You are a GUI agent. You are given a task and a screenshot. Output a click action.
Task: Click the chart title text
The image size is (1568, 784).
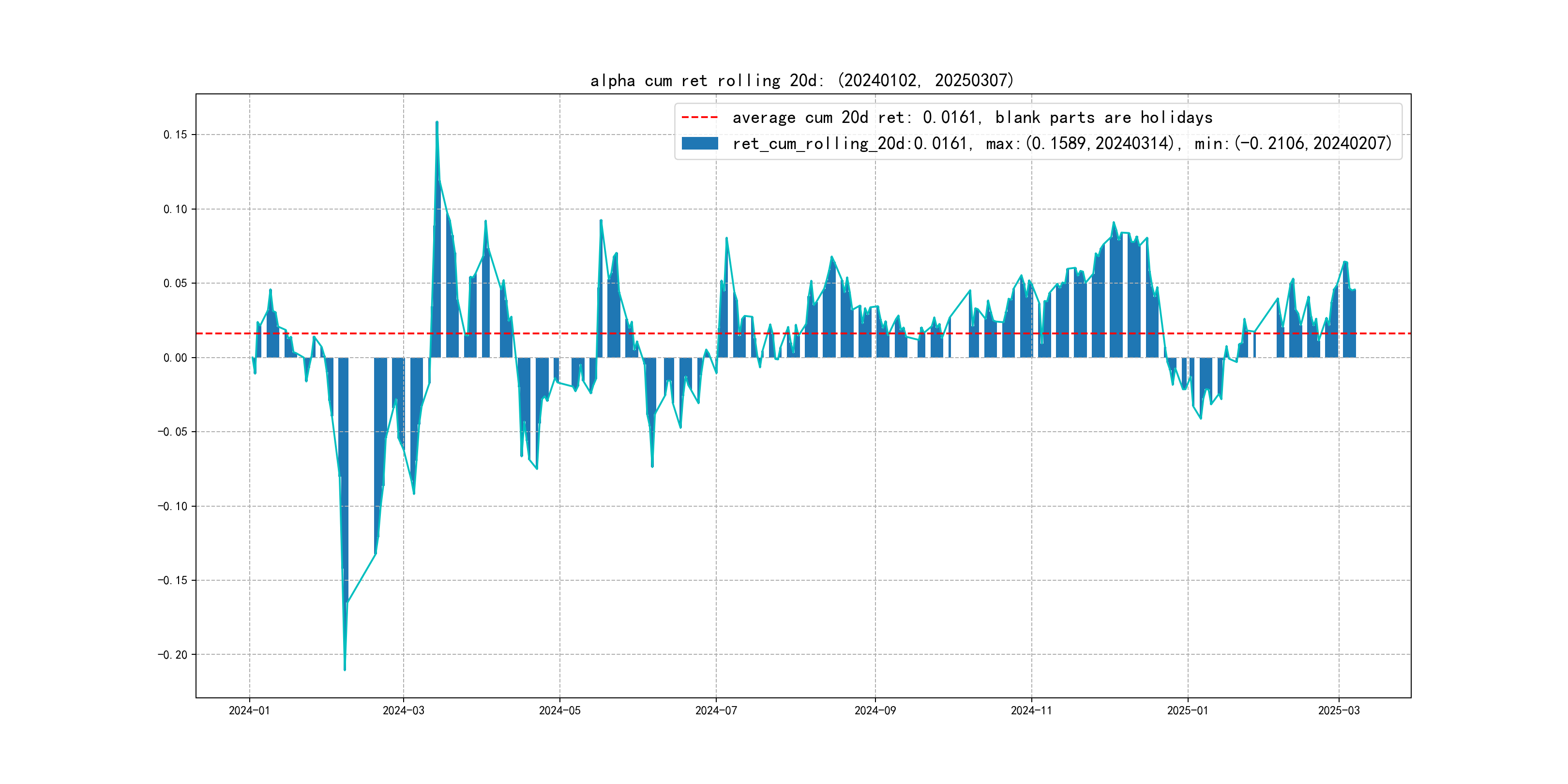pyautogui.click(x=801, y=80)
